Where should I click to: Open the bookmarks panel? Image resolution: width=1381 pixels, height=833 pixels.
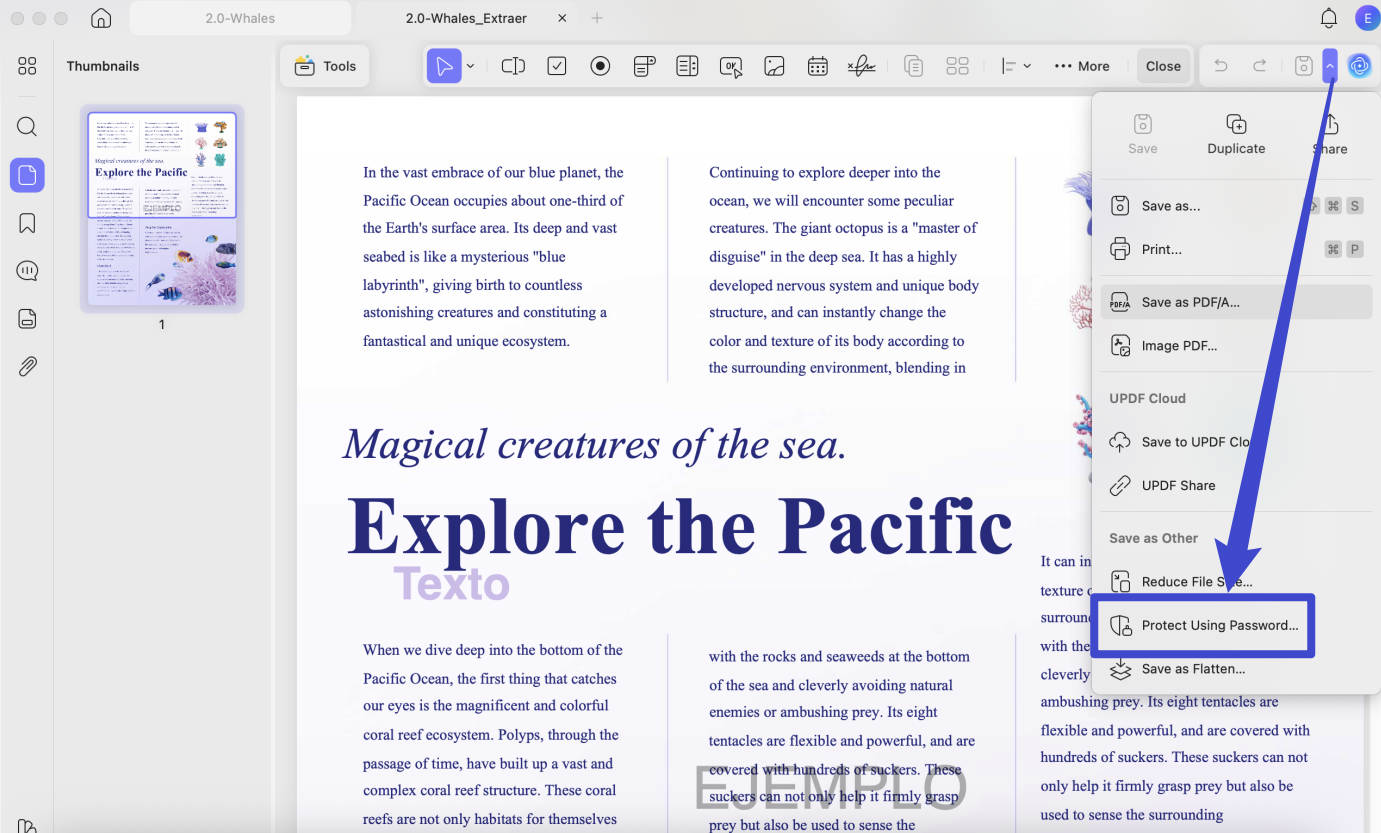(27, 223)
